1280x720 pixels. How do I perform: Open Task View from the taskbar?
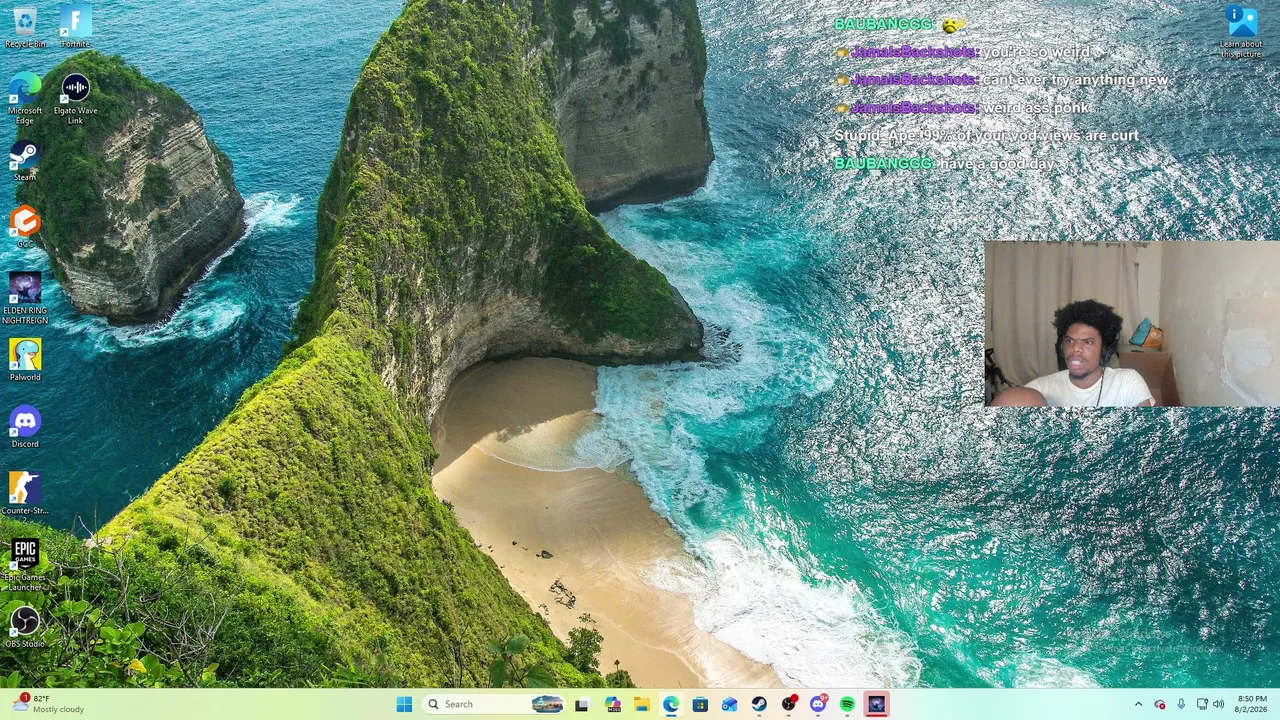(582, 704)
